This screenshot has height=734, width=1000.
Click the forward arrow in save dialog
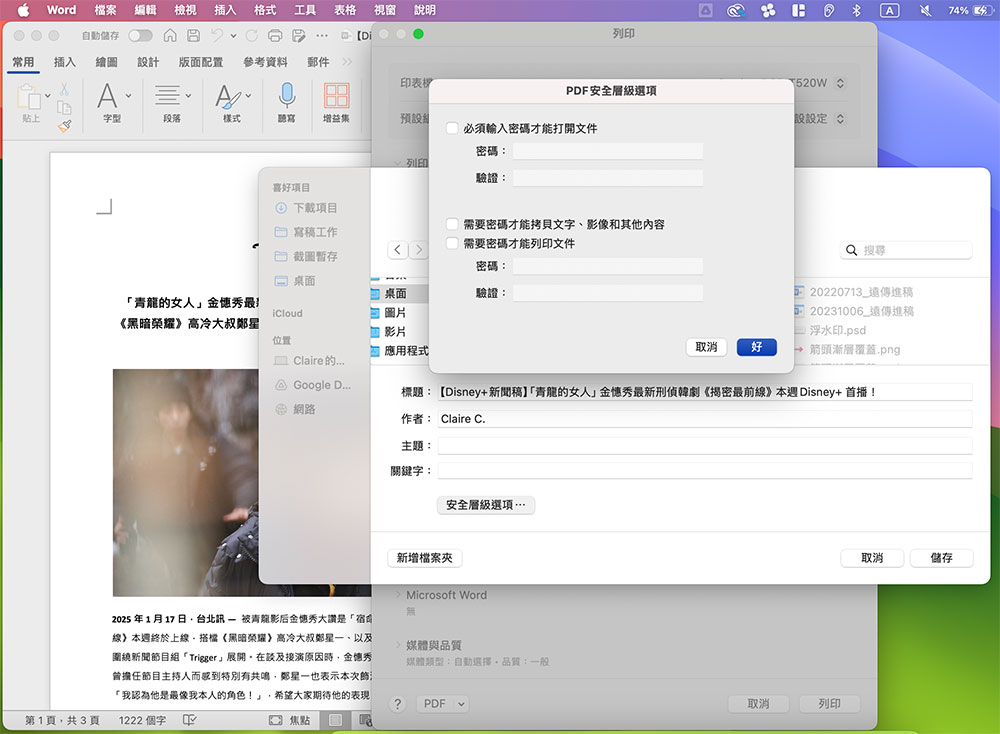pos(418,249)
